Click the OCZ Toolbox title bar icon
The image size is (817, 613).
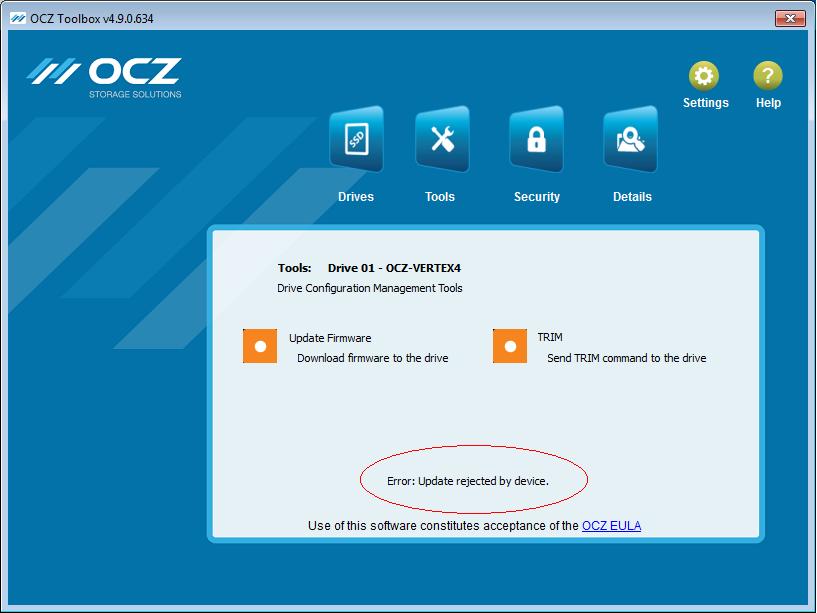tap(18, 18)
